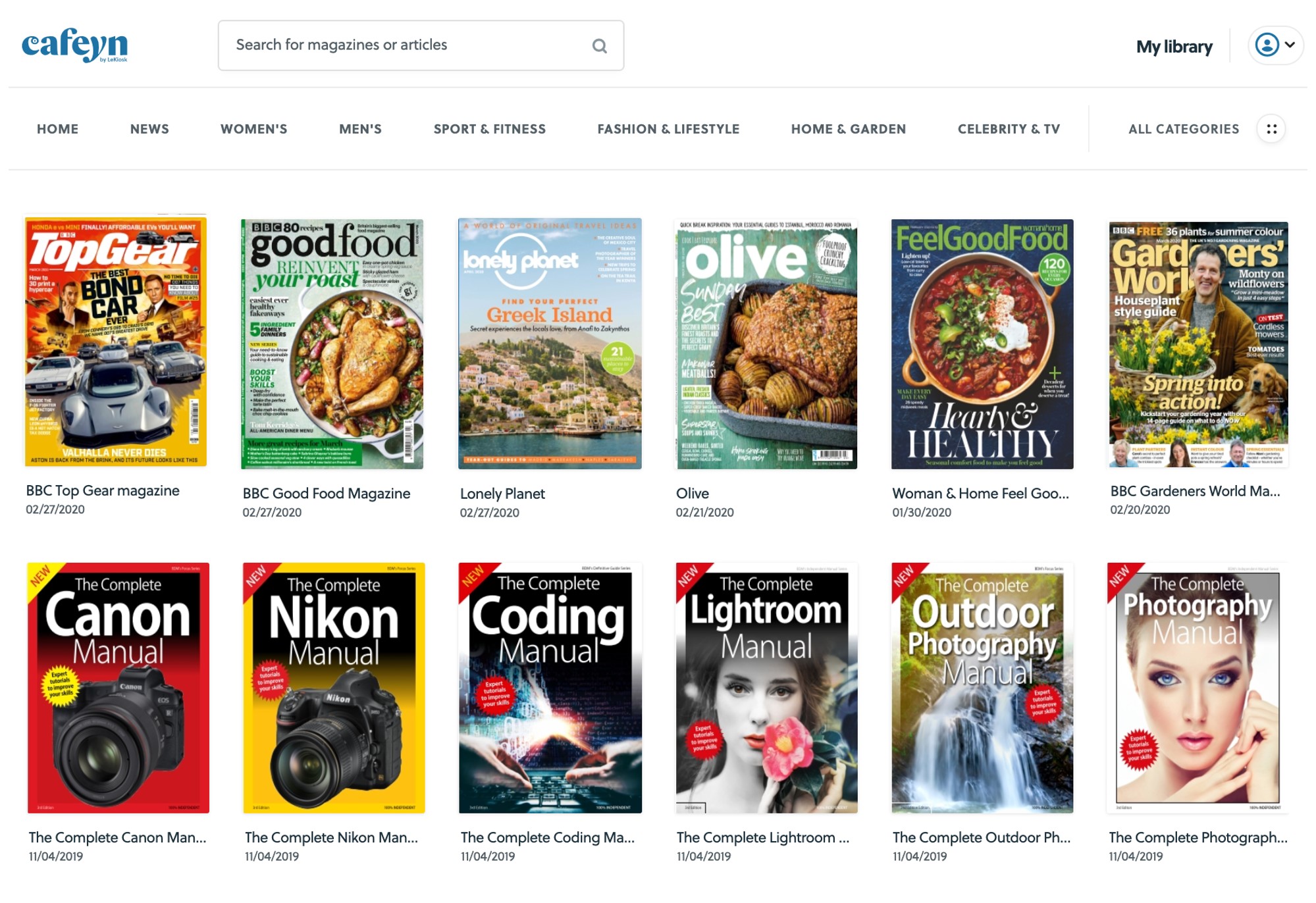Image resolution: width=1316 pixels, height=903 pixels.
Task: Open Fashion & Lifestyle category
Action: pyautogui.click(x=668, y=129)
